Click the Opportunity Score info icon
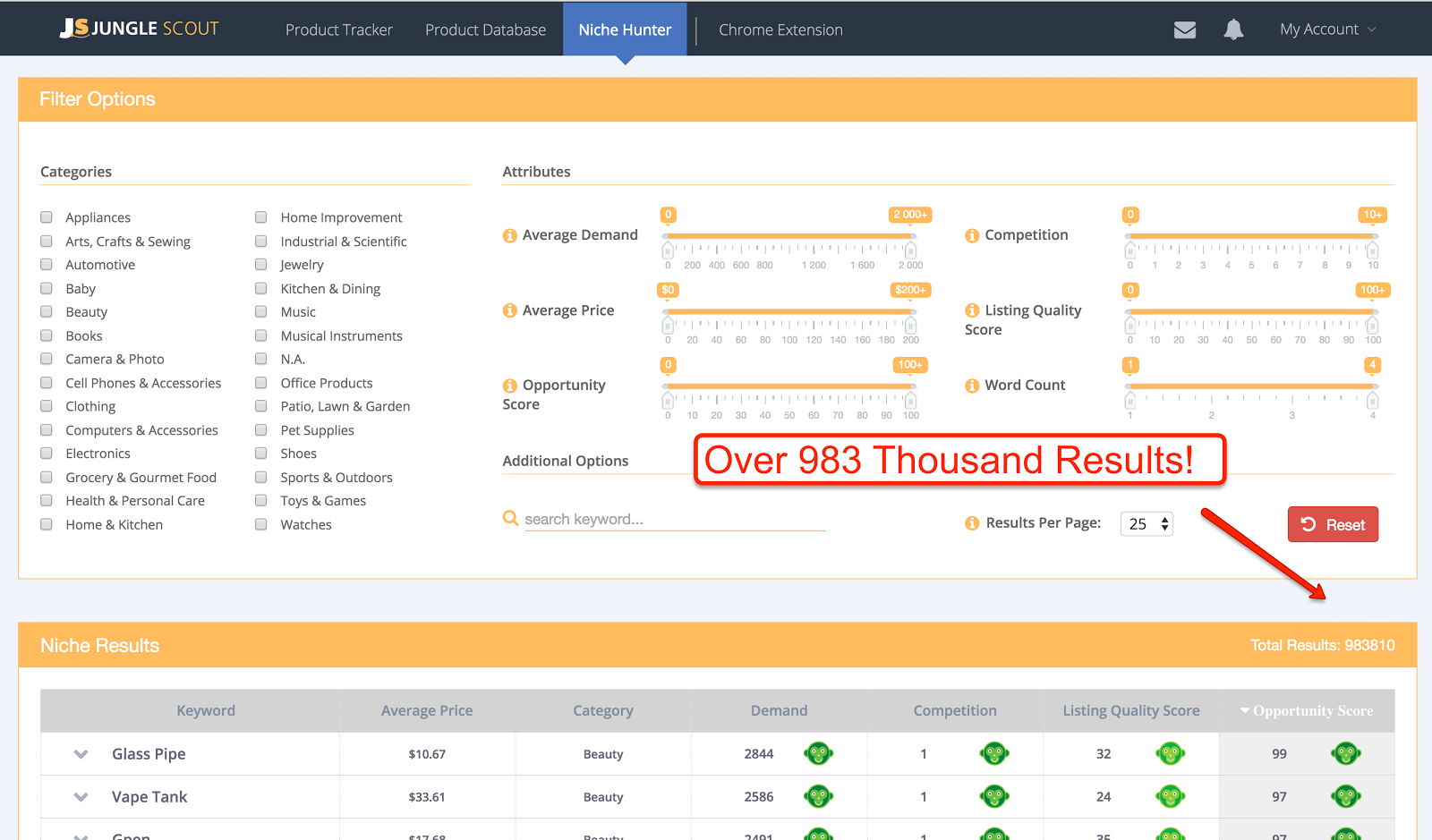Viewport: 1432px width, 840px height. (510, 386)
